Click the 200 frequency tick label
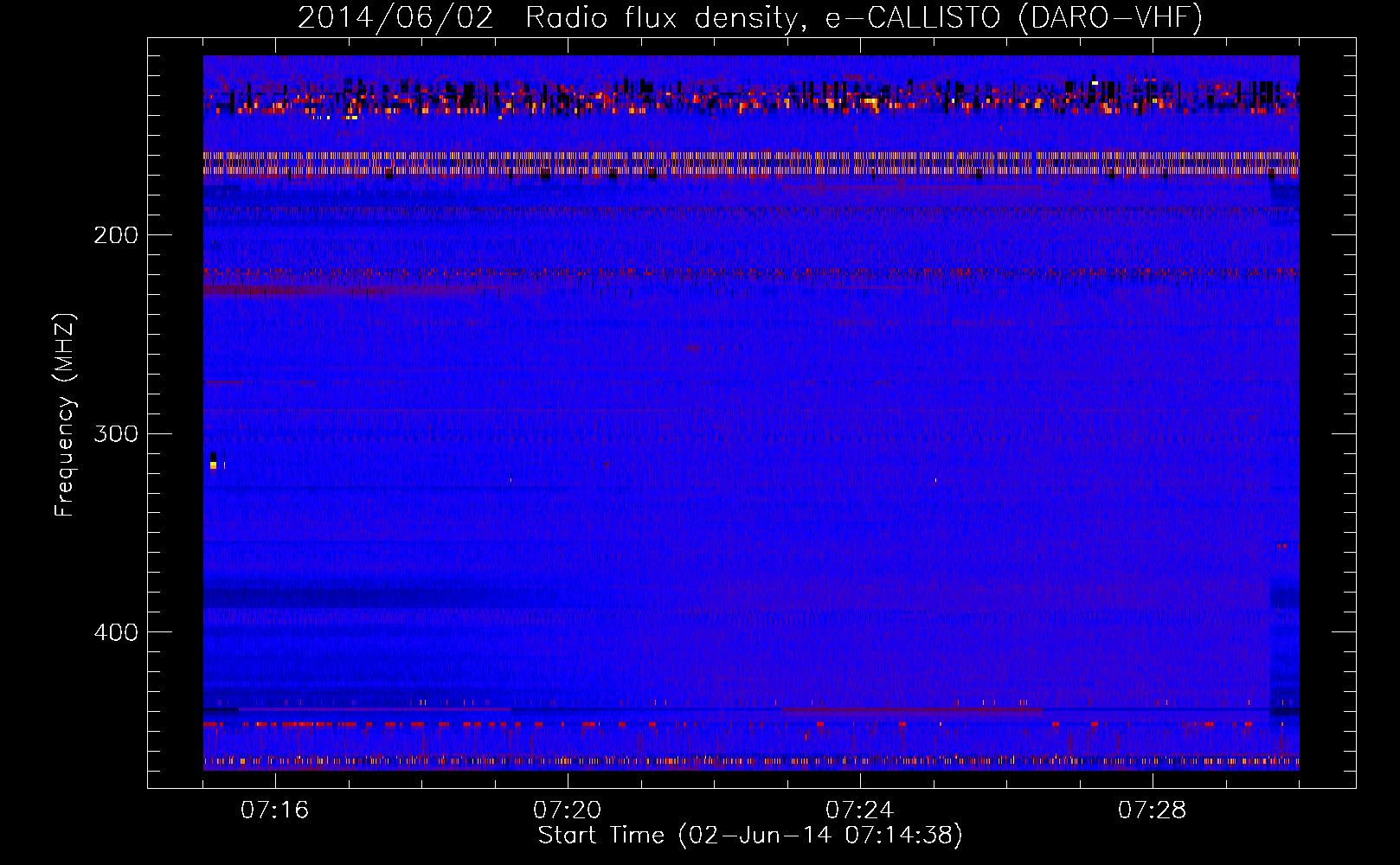The width and height of the screenshot is (1400, 865). click(115, 235)
